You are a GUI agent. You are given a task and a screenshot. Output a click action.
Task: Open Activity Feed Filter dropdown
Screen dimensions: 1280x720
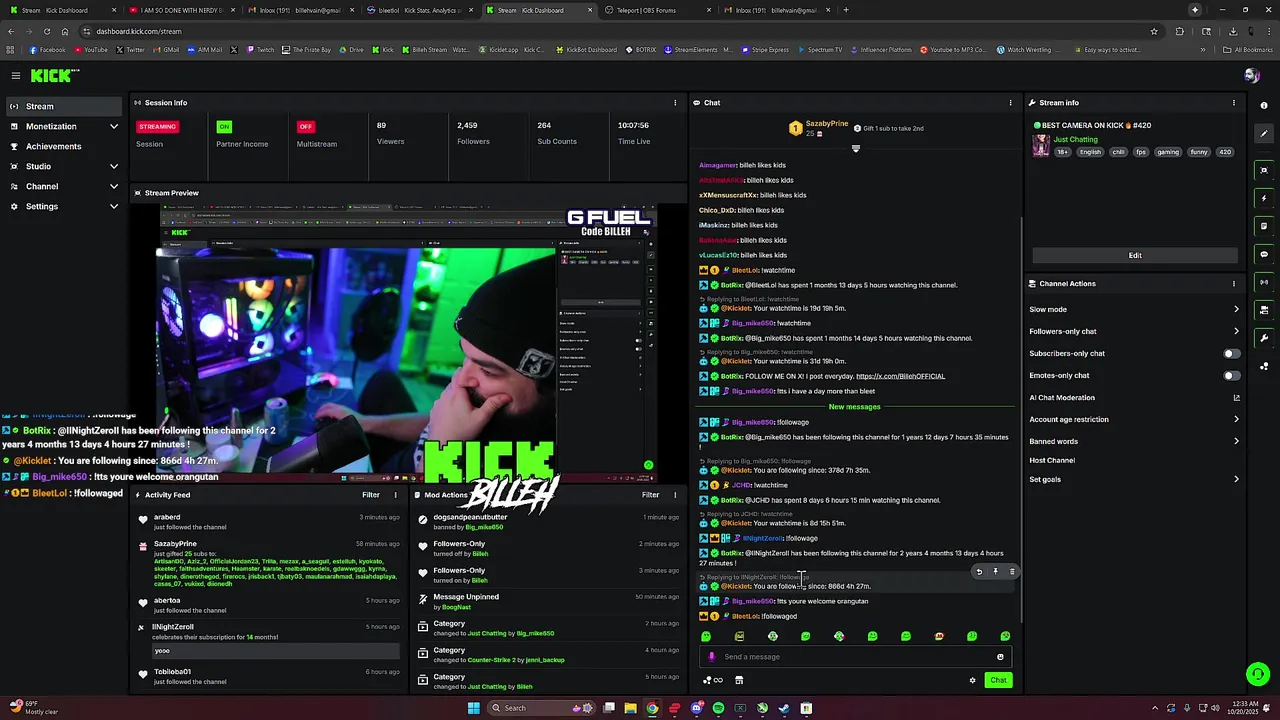[371, 494]
